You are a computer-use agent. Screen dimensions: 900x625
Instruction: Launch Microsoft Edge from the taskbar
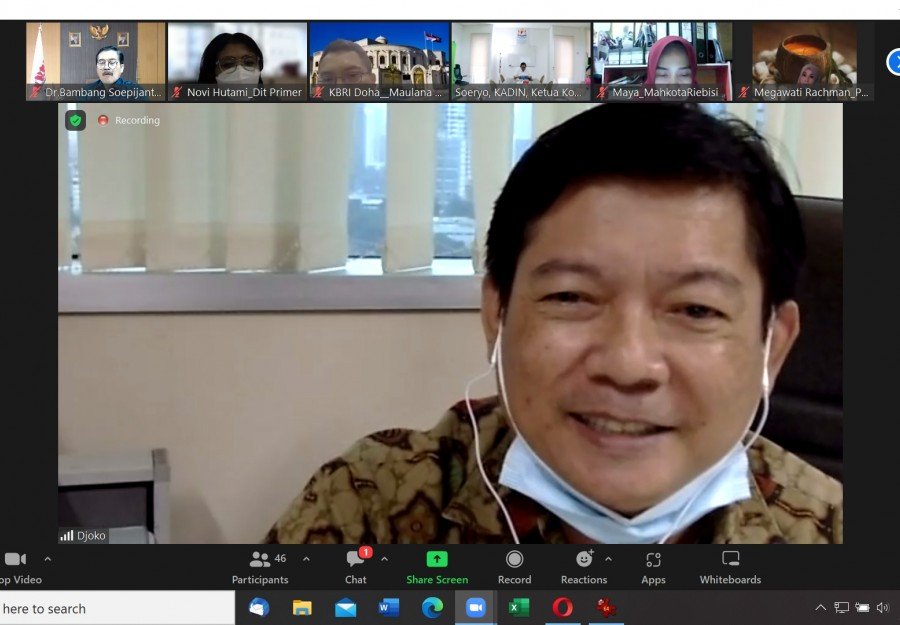pyautogui.click(x=432, y=607)
